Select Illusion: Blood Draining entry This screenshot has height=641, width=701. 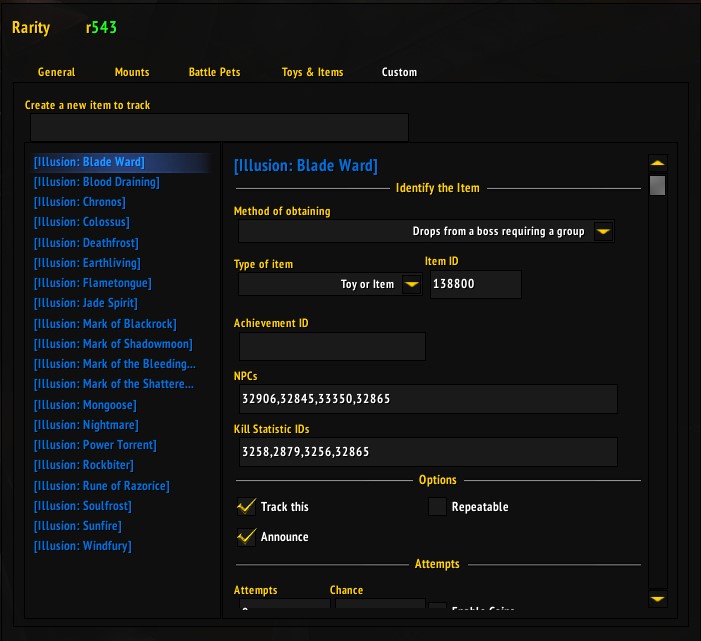pos(97,182)
